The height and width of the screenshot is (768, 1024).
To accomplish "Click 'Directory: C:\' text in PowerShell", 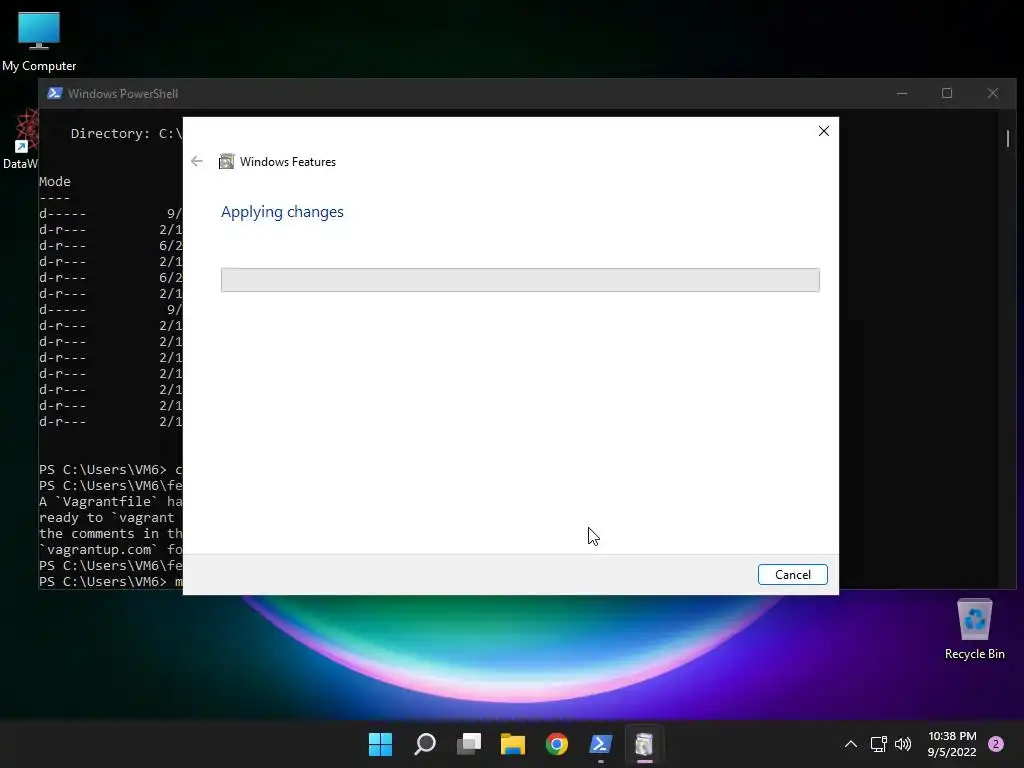I will [x=127, y=133].
